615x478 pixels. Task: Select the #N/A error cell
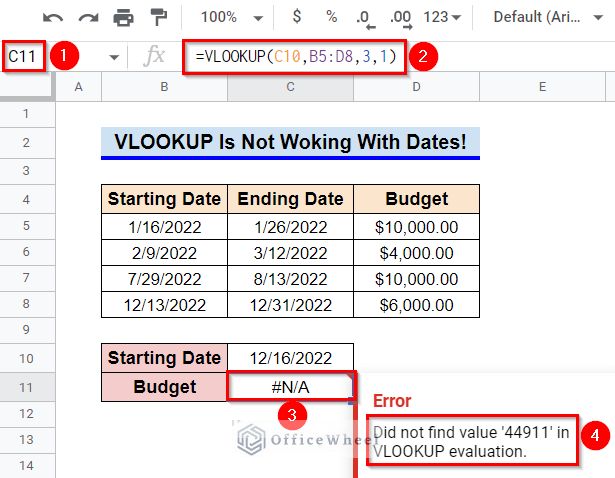(x=290, y=387)
